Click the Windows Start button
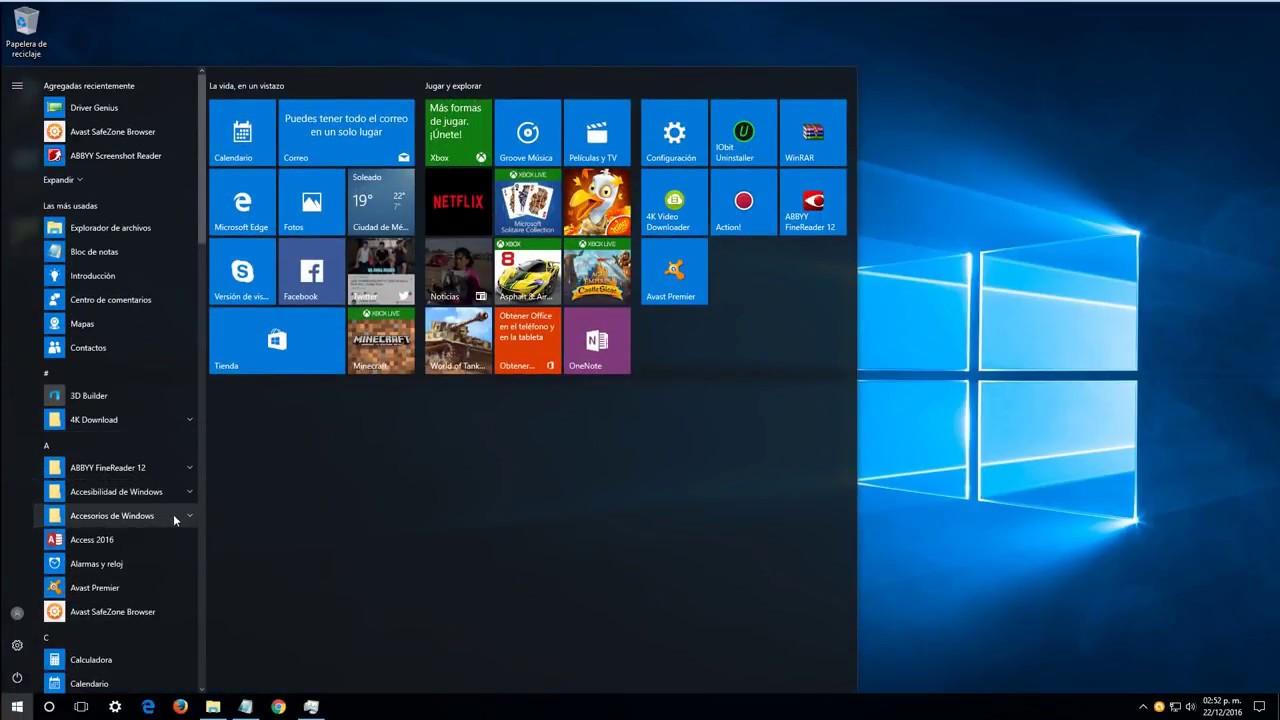Viewport: 1280px width, 720px height. (16, 707)
